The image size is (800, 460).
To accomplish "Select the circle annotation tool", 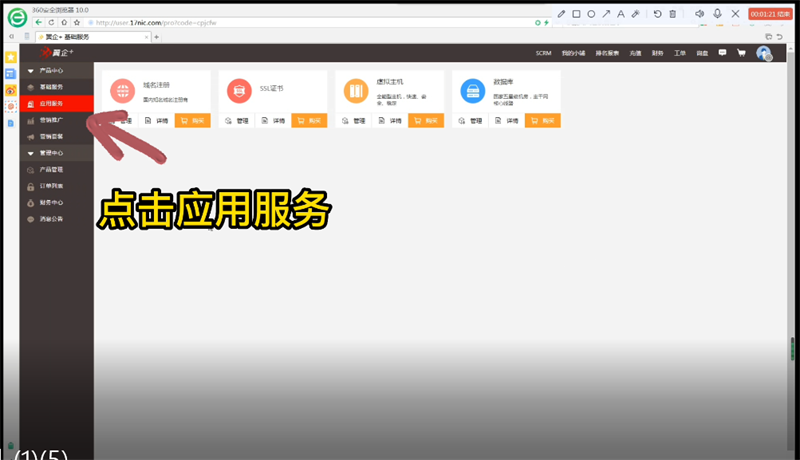I will coord(591,14).
